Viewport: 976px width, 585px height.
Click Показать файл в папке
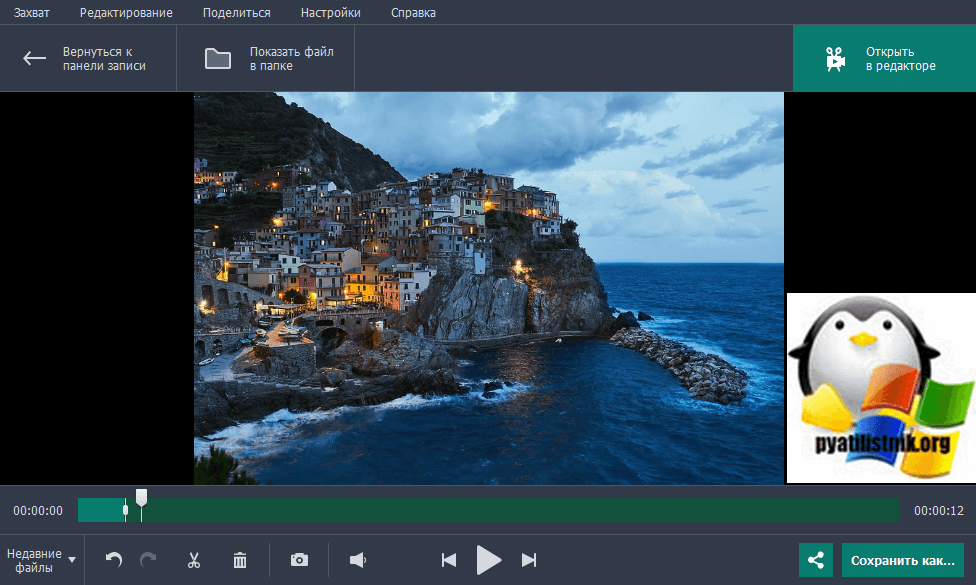tap(266, 59)
